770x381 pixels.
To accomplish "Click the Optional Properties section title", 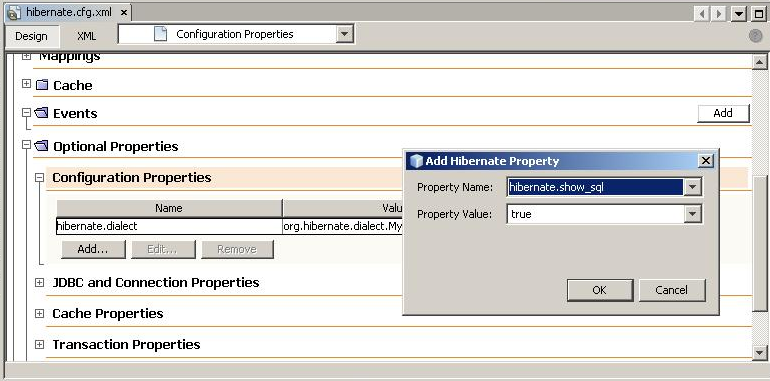I will pyautogui.click(x=115, y=146).
